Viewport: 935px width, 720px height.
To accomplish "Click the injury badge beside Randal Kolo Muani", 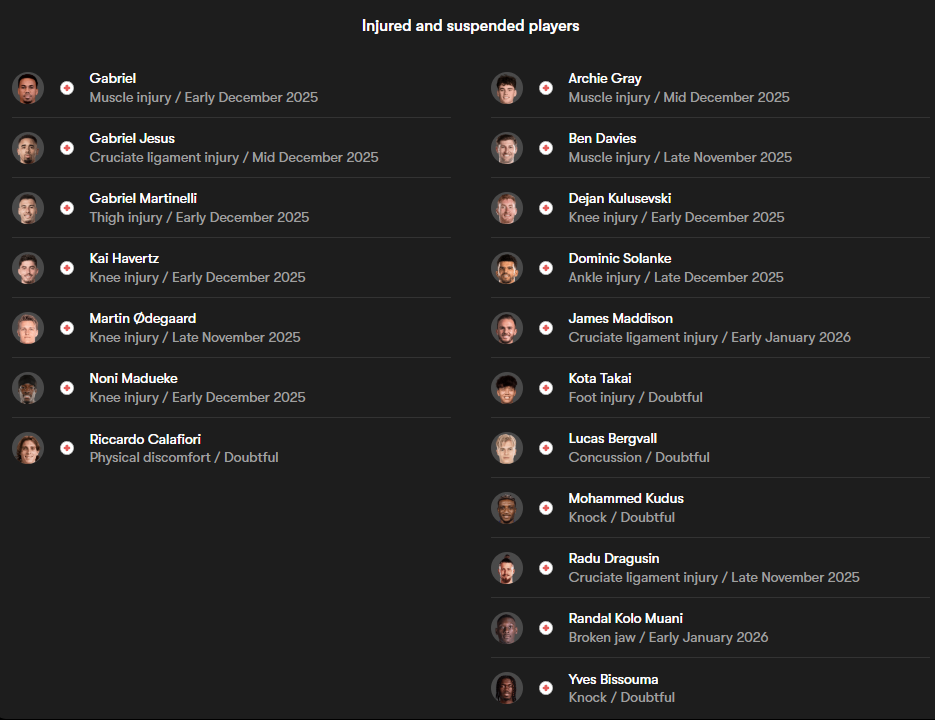I will (x=546, y=628).
